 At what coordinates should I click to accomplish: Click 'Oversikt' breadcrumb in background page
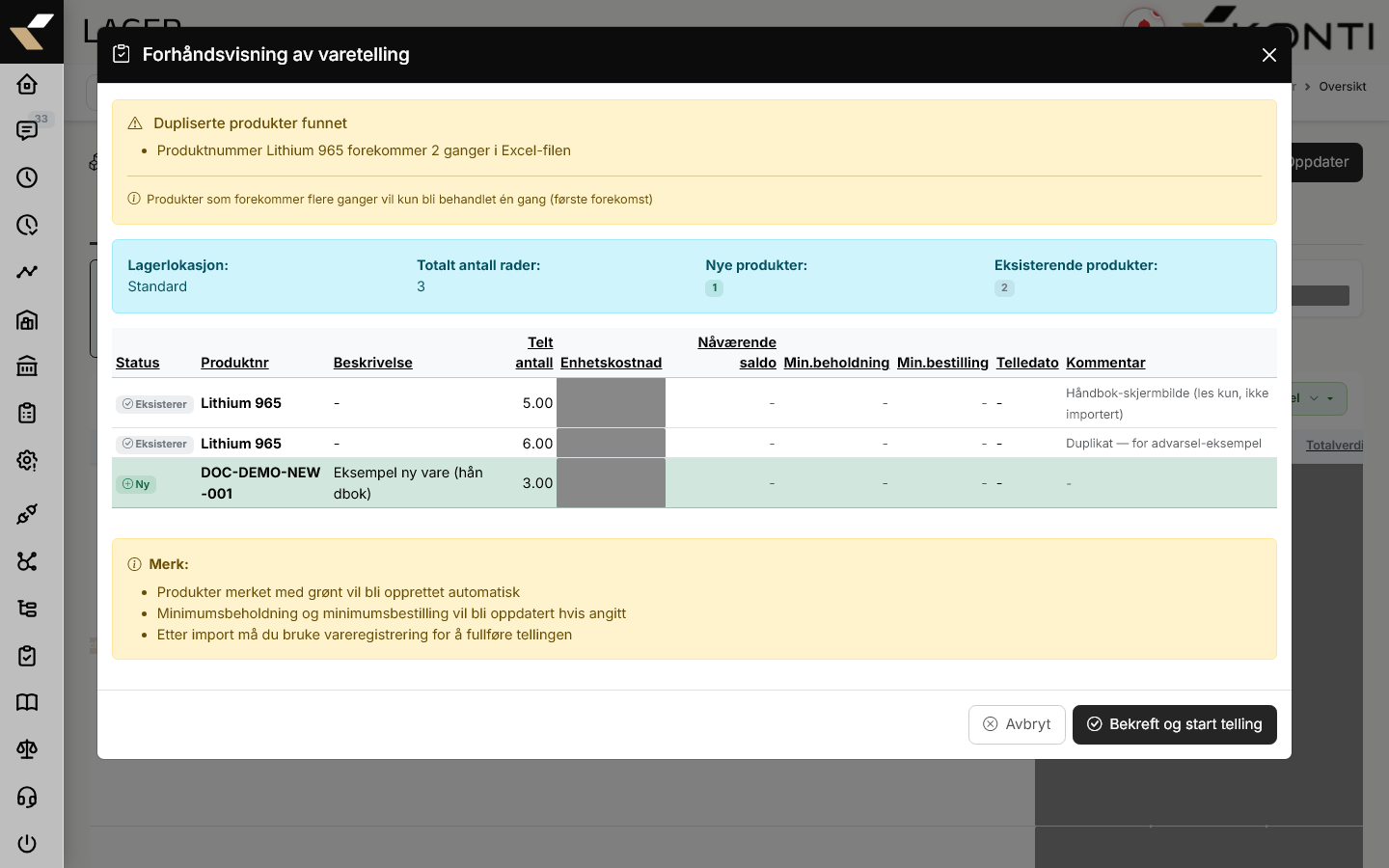pyautogui.click(x=1343, y=87)
